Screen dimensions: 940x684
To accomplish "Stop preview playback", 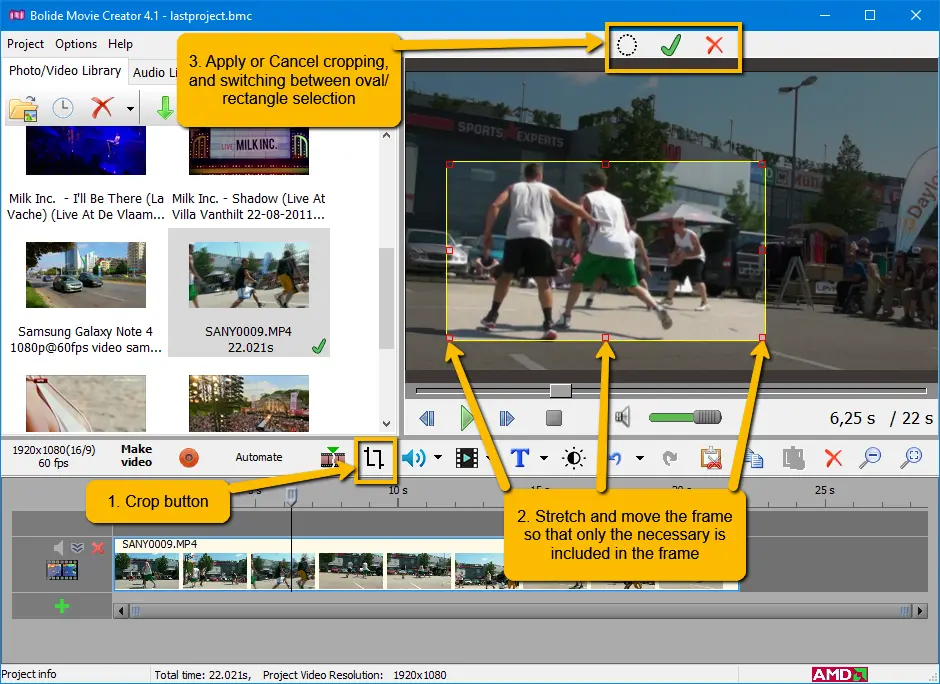I will (554, 418).
